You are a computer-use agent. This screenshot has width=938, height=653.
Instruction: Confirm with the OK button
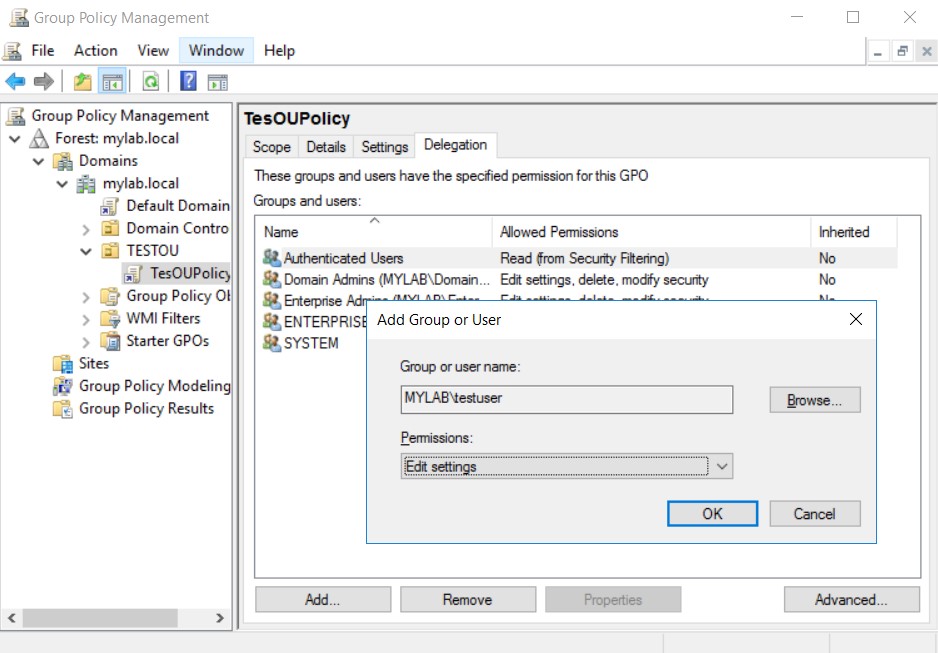pyautogui.click(x=712, y=514)
